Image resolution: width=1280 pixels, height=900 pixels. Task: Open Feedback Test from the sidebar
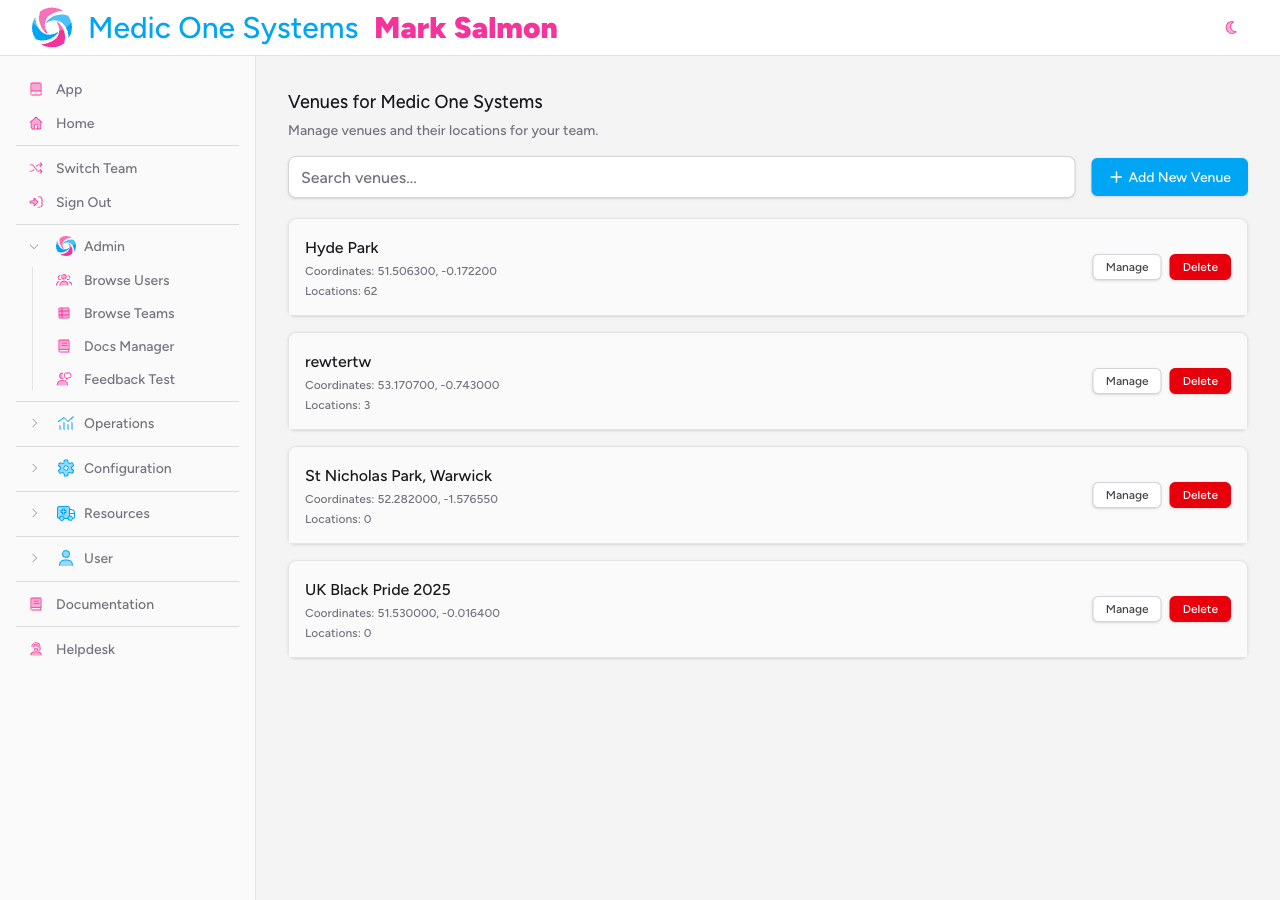(x=130, y=379)
